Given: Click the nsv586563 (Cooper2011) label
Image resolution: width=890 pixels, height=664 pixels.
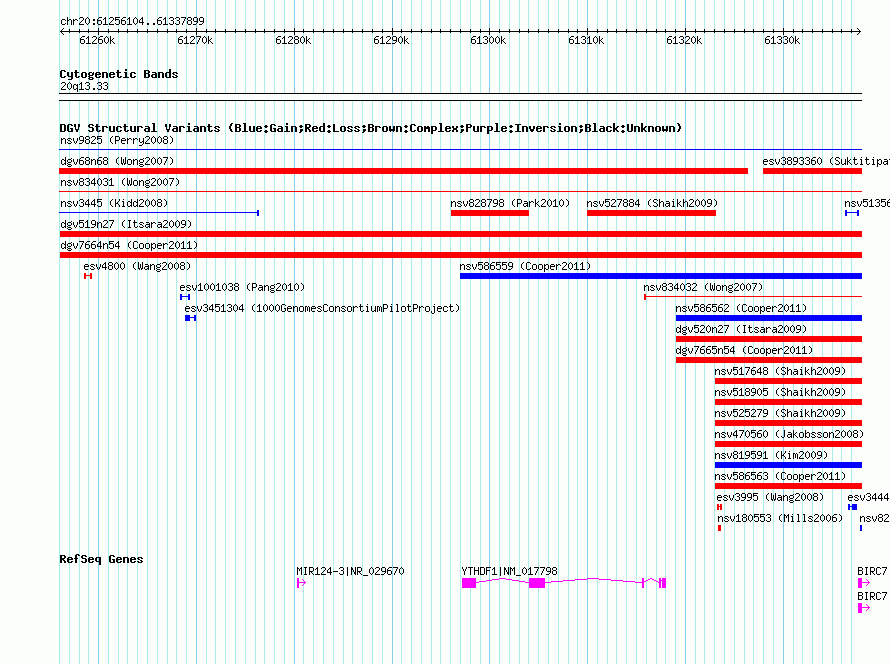Looking at the screenshot, I should point(780,476).
